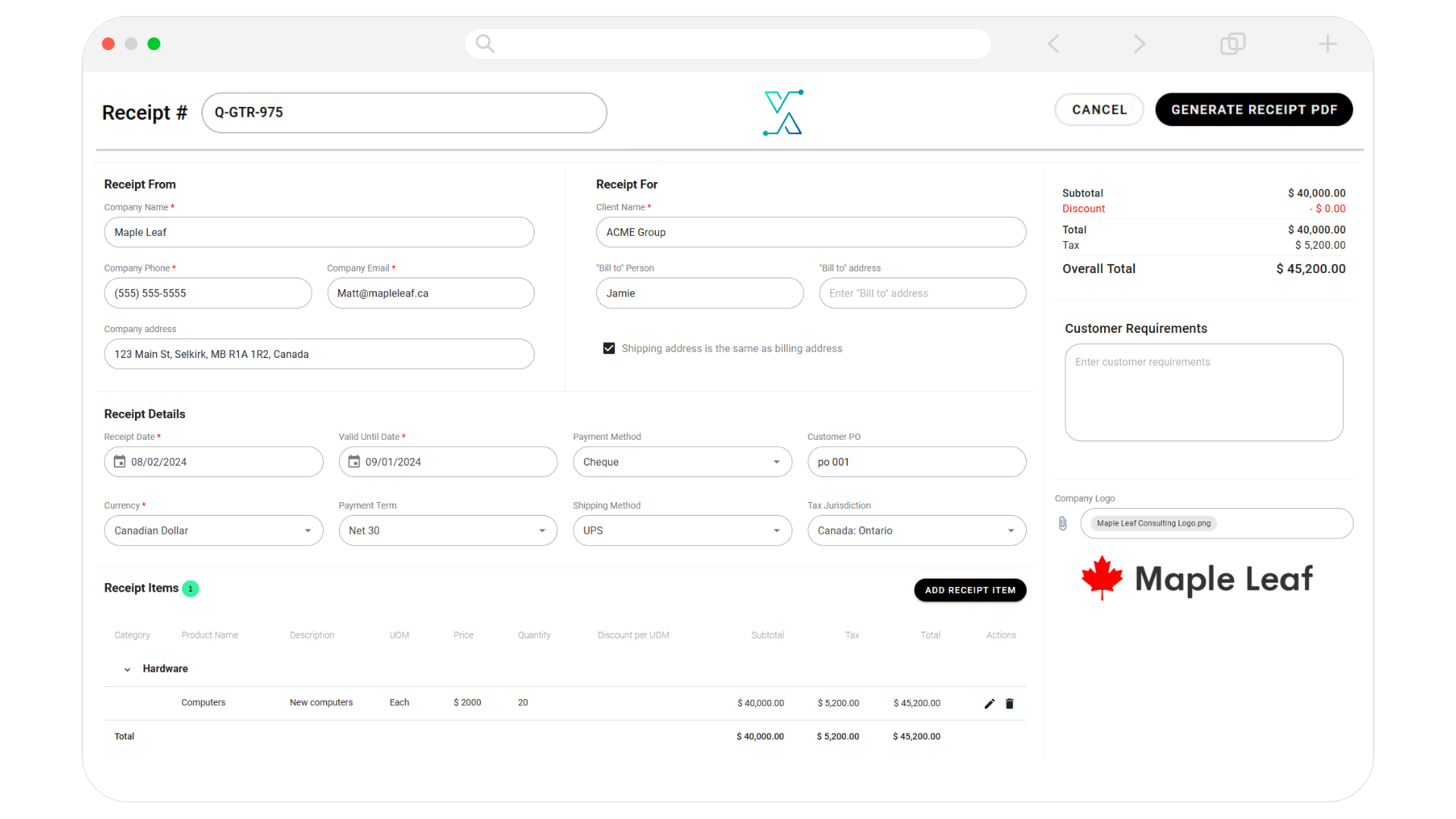Click the browser search magnifier icon
The height and width of the screenshot is (819, 1456).
pos(485,44)
